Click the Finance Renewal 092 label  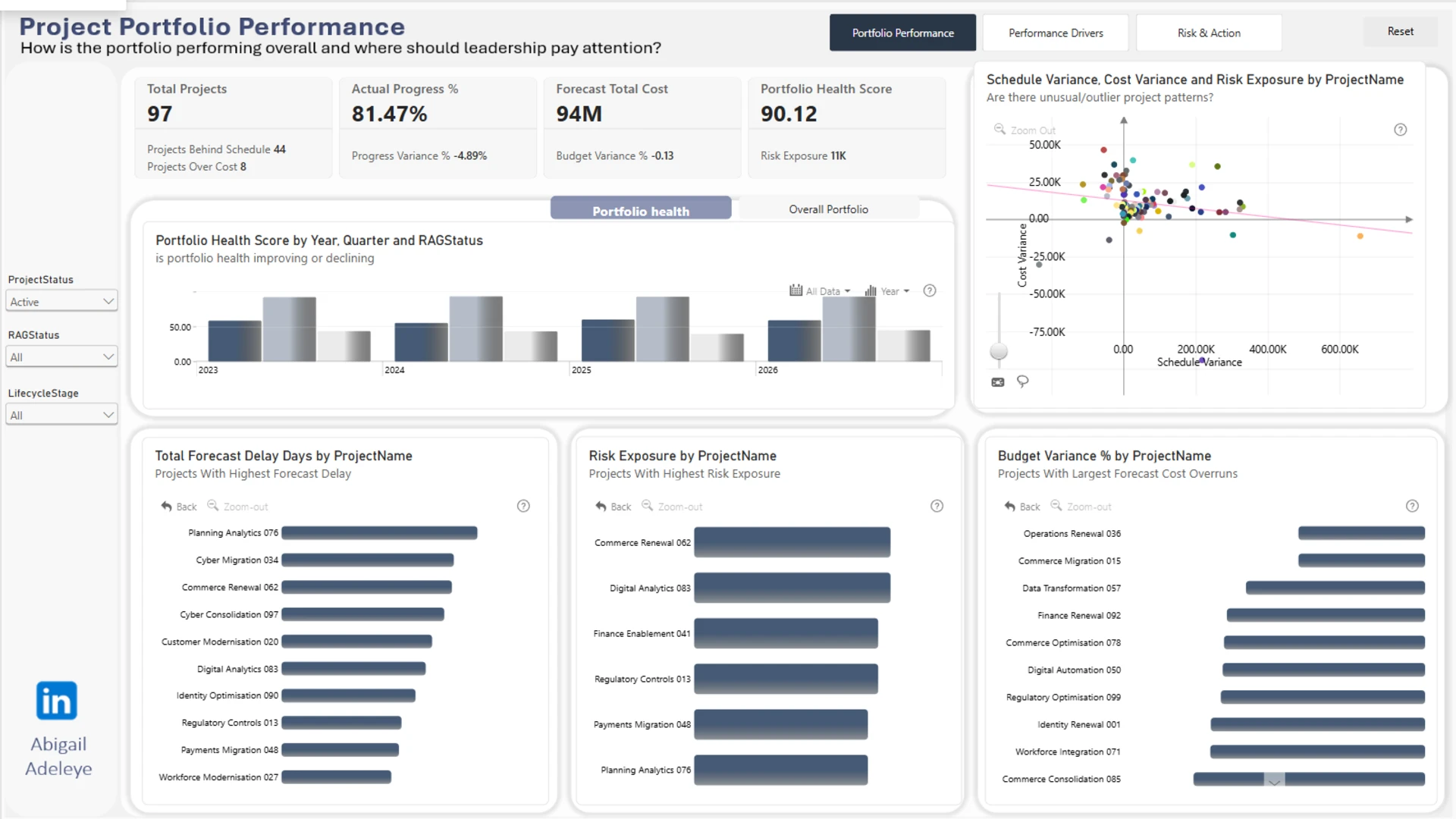(1078, 616)
